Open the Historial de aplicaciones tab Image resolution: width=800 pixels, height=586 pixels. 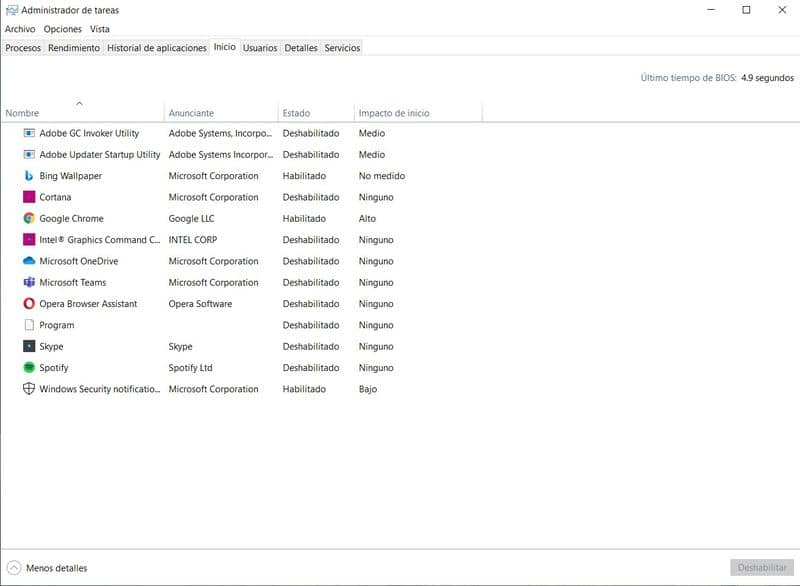pyautogui.click(x=157, y=48)
